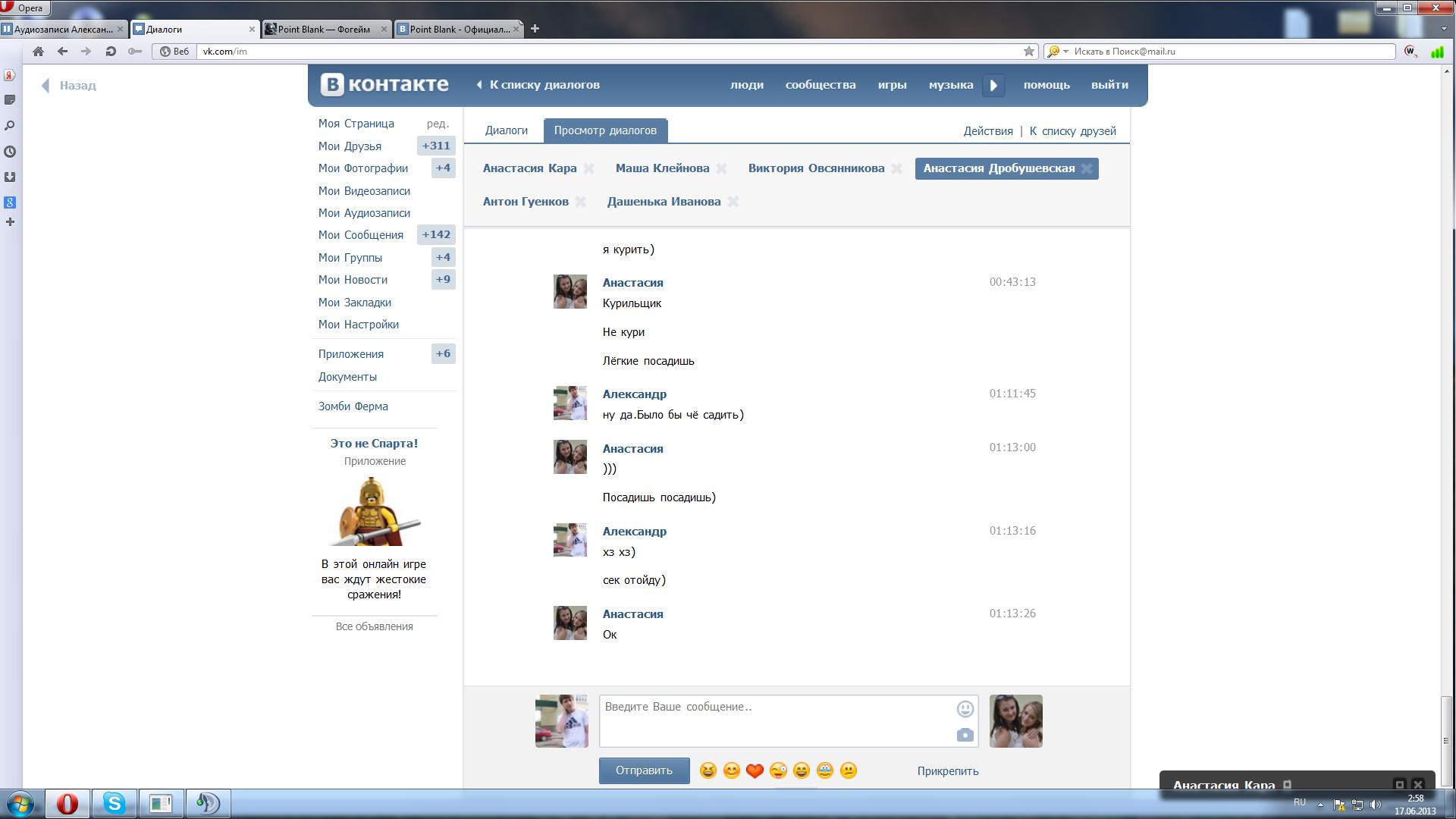Switch to Point Blank — Фогейм browser tab
The image size is (1456, 819).
point(326,29)
